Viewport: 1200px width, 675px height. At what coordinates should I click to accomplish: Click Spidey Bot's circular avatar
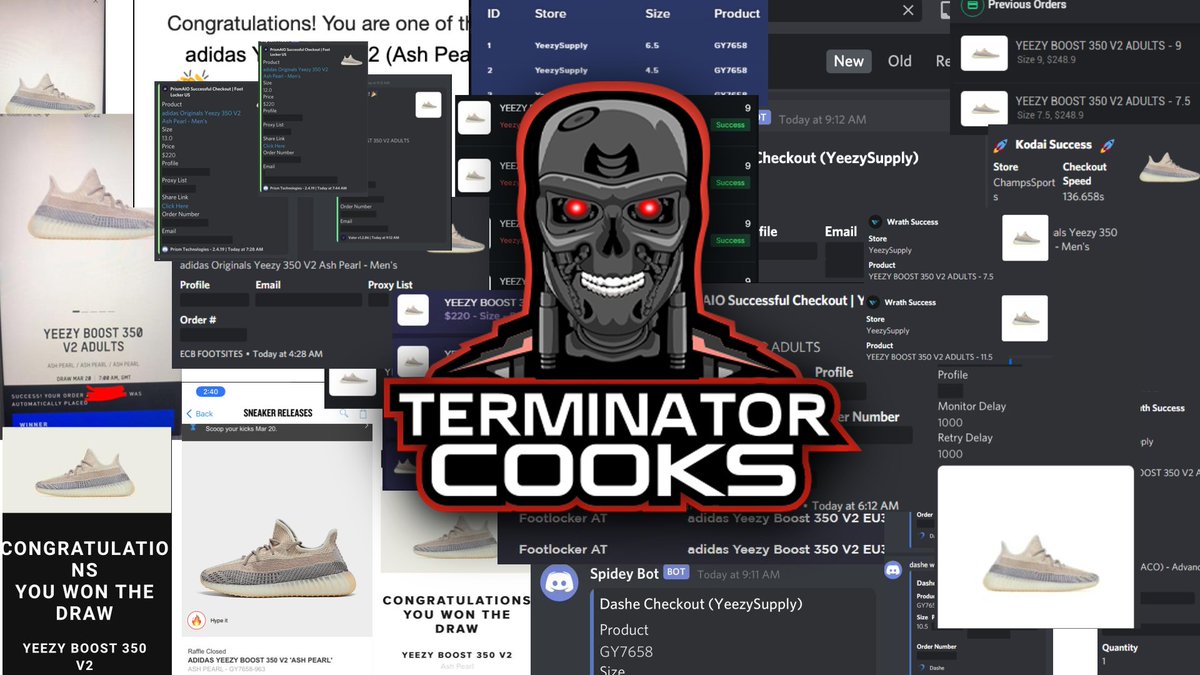click(x=558, y=581)
